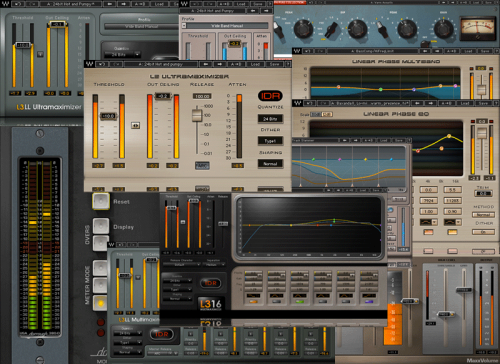Open the Shaping Normal selector in L2
The image size is (500, 364).
(270, 164)
